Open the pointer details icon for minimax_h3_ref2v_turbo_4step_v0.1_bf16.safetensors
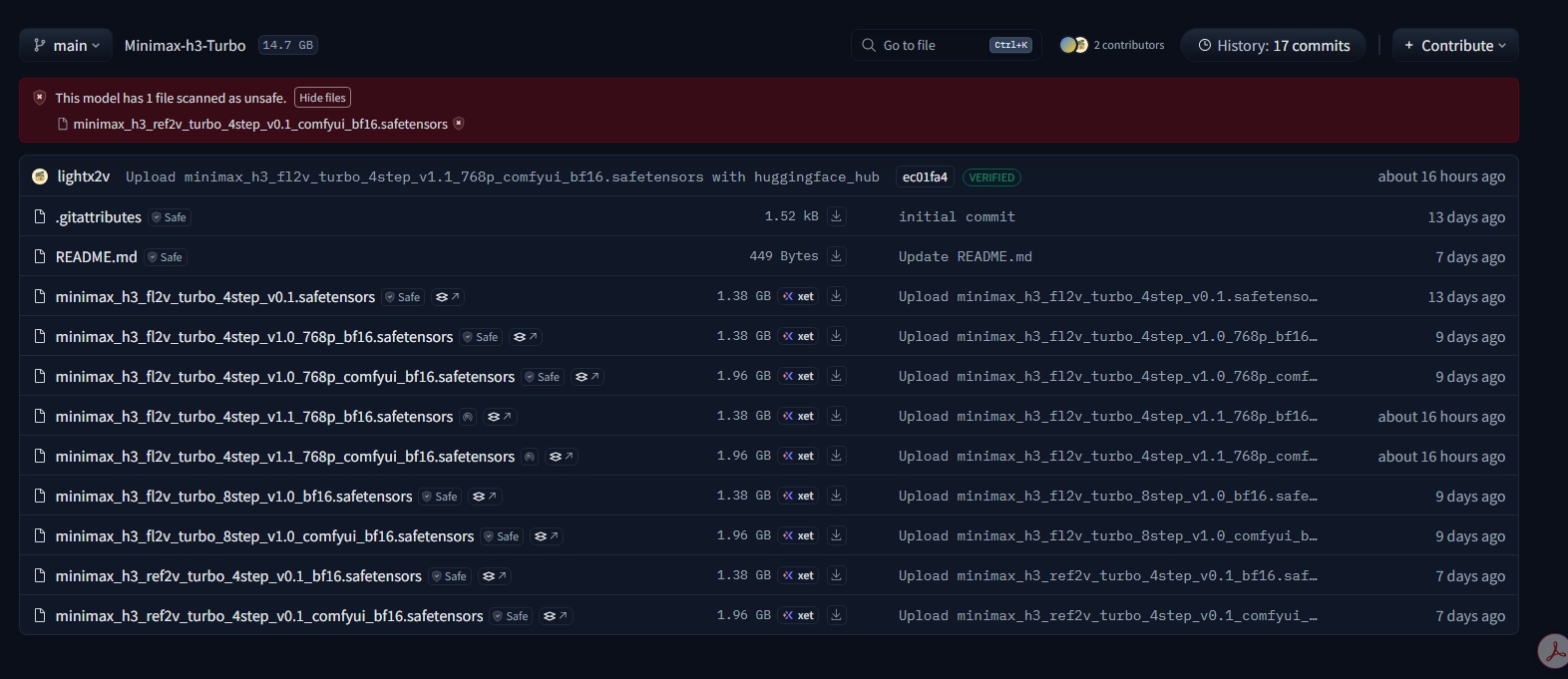The height and width of the screenshot is (679, 1568). coord(494,576)
